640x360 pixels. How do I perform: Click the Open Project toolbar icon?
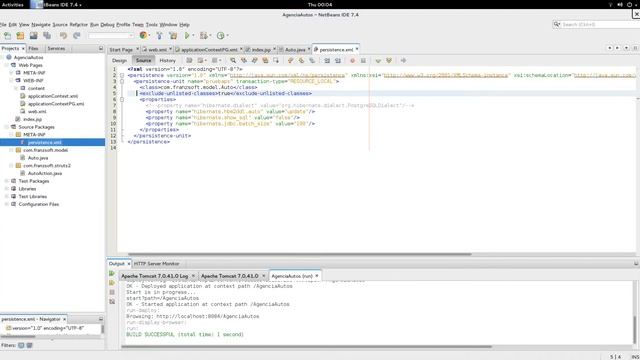[33, 36]
